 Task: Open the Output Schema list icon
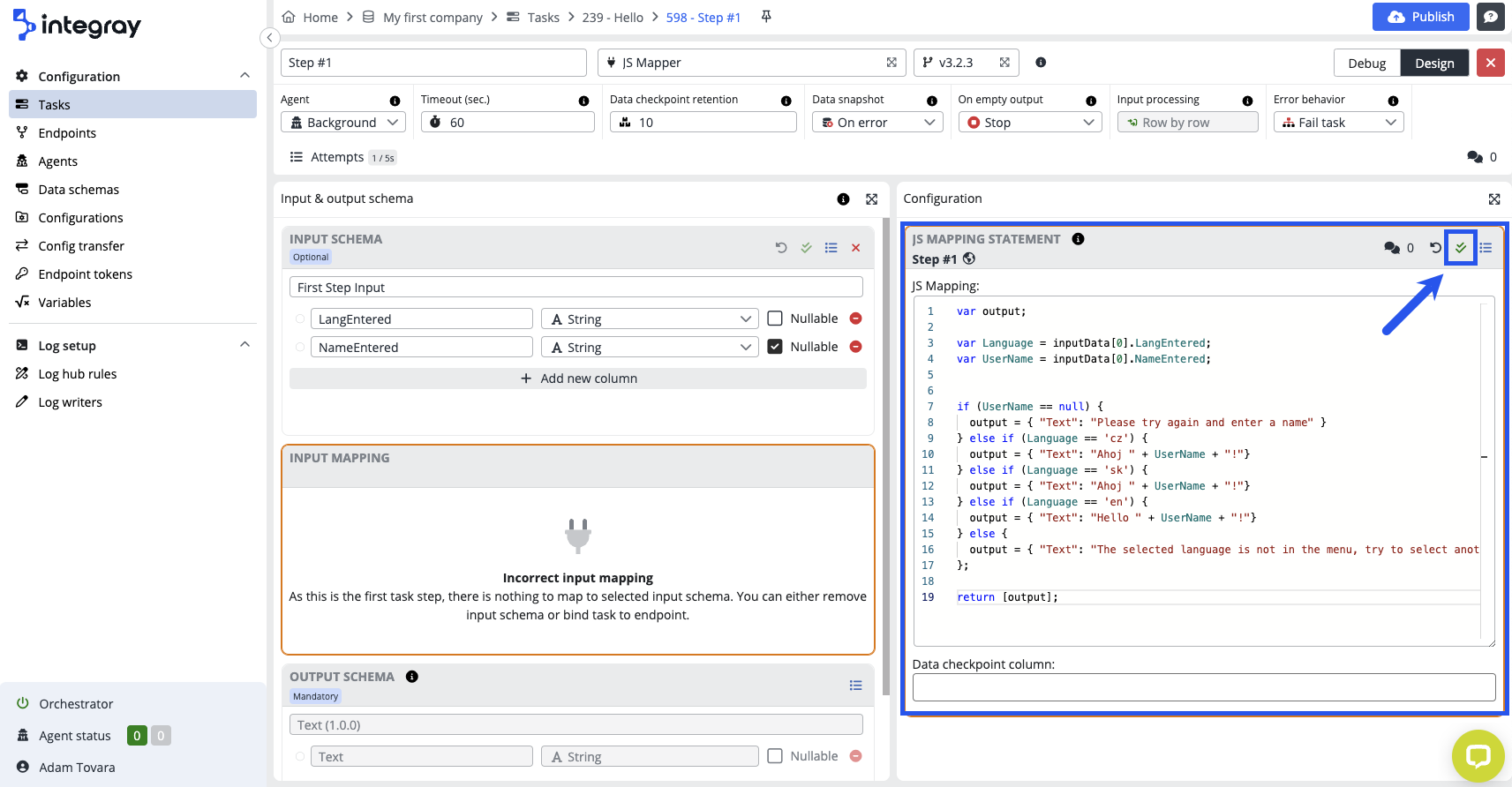coord(855,686)
